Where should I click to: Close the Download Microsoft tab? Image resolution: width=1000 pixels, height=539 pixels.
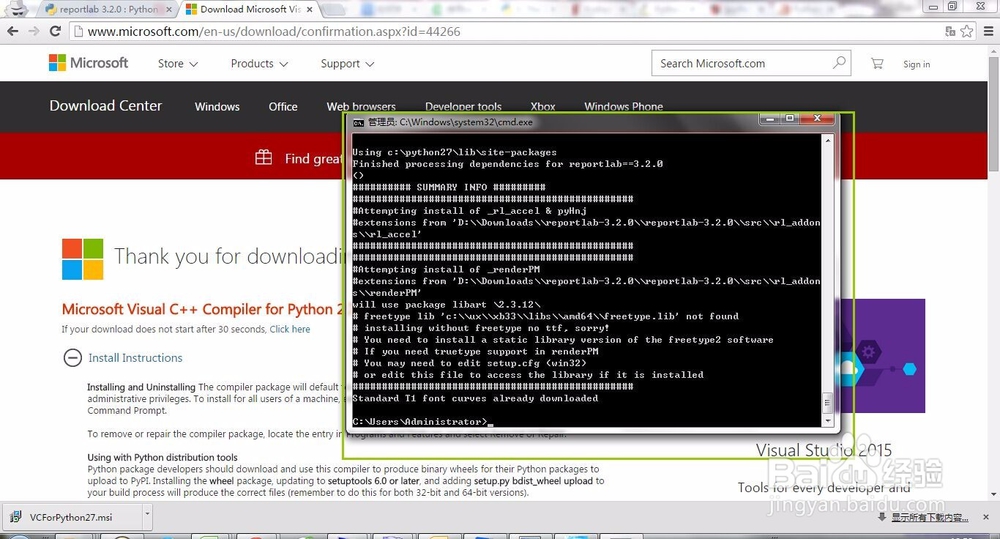[x=309, y=10]
